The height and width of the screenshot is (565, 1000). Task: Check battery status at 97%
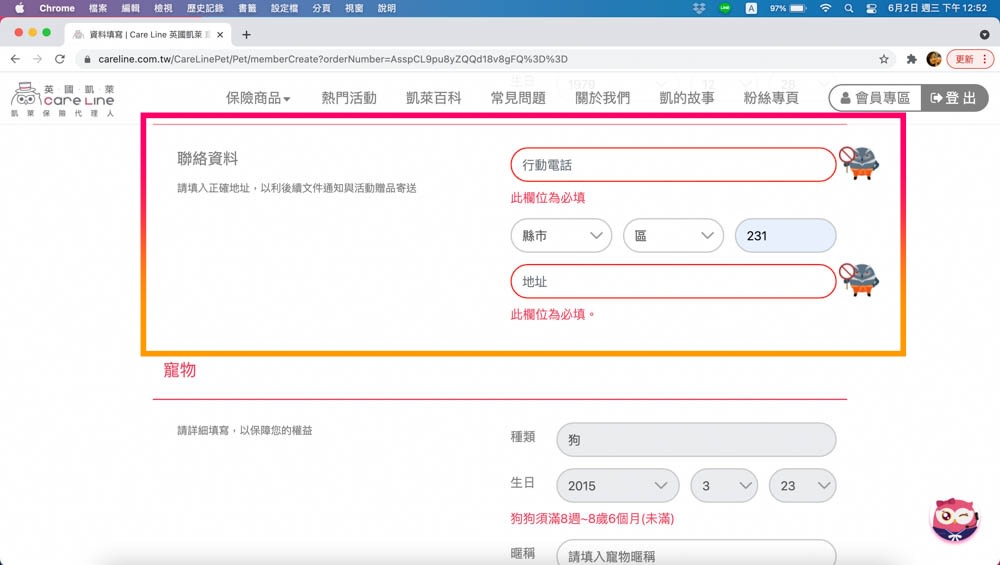pos(788,8)
